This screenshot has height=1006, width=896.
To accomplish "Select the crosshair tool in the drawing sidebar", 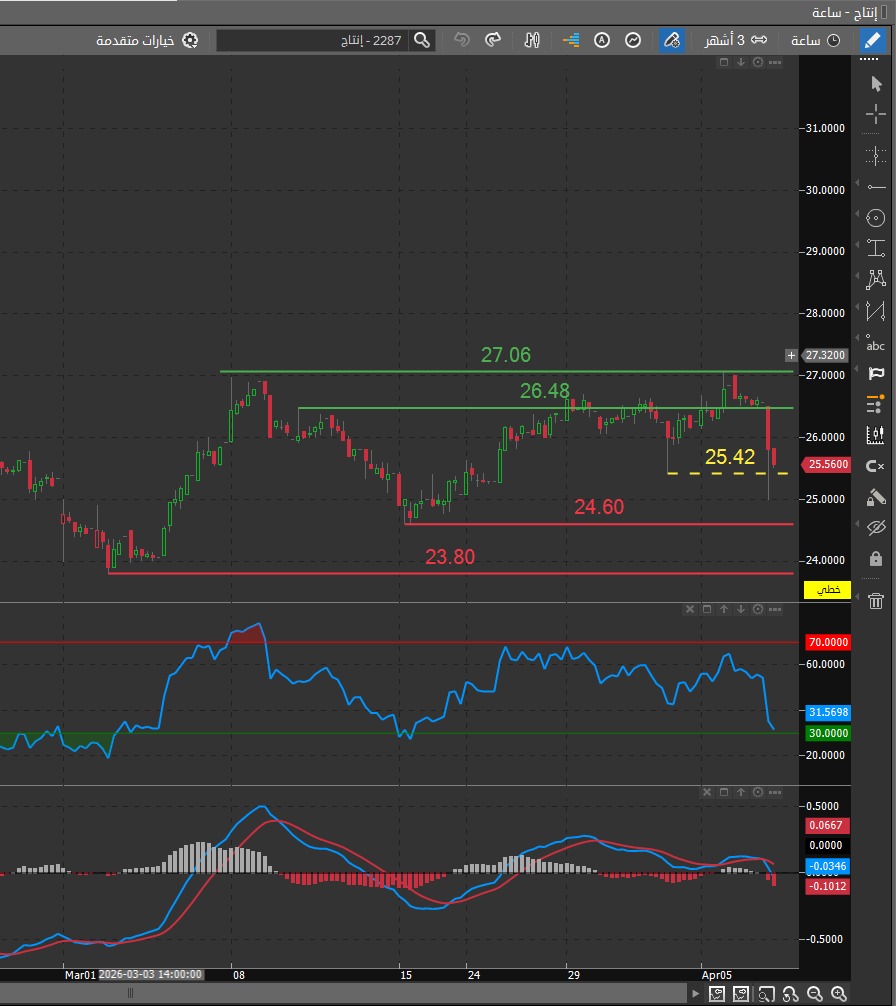I will pos(875,115).
